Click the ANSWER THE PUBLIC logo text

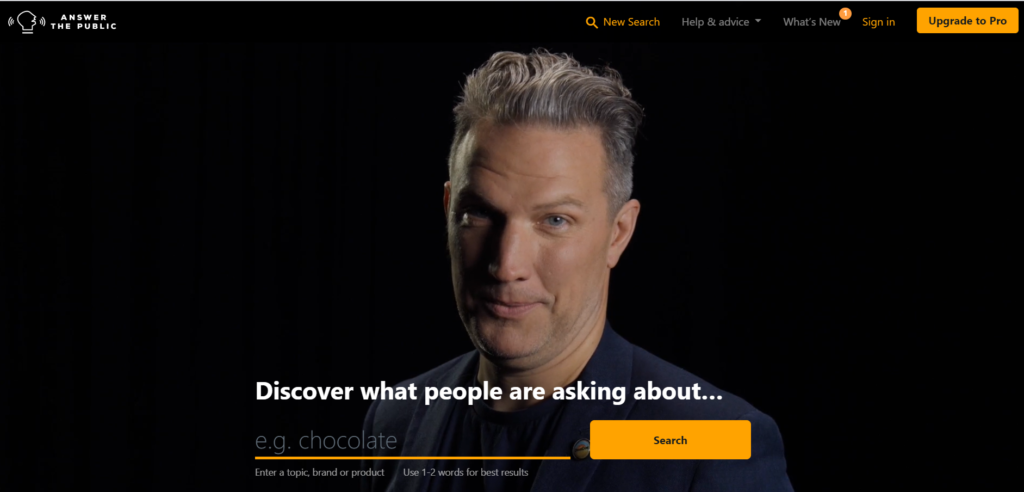83,22
